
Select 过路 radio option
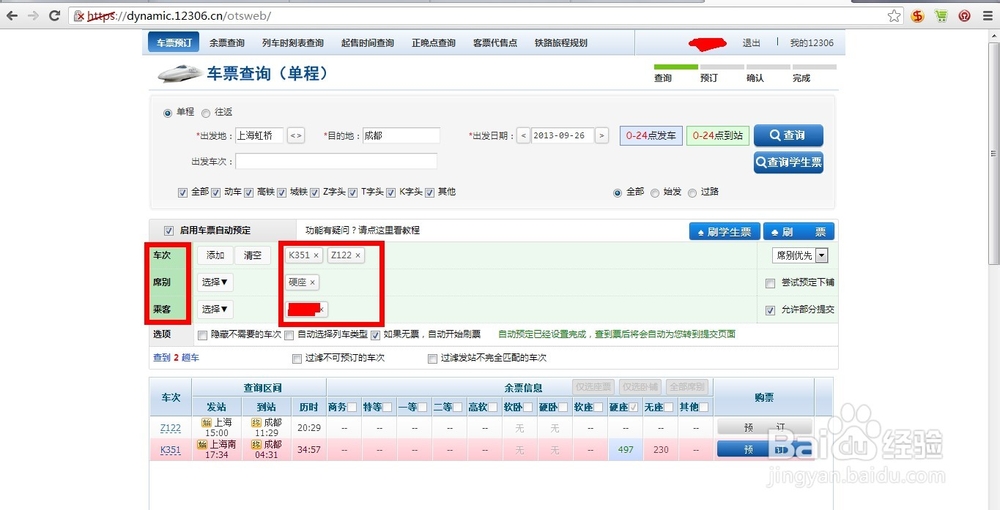click(693, 193)
